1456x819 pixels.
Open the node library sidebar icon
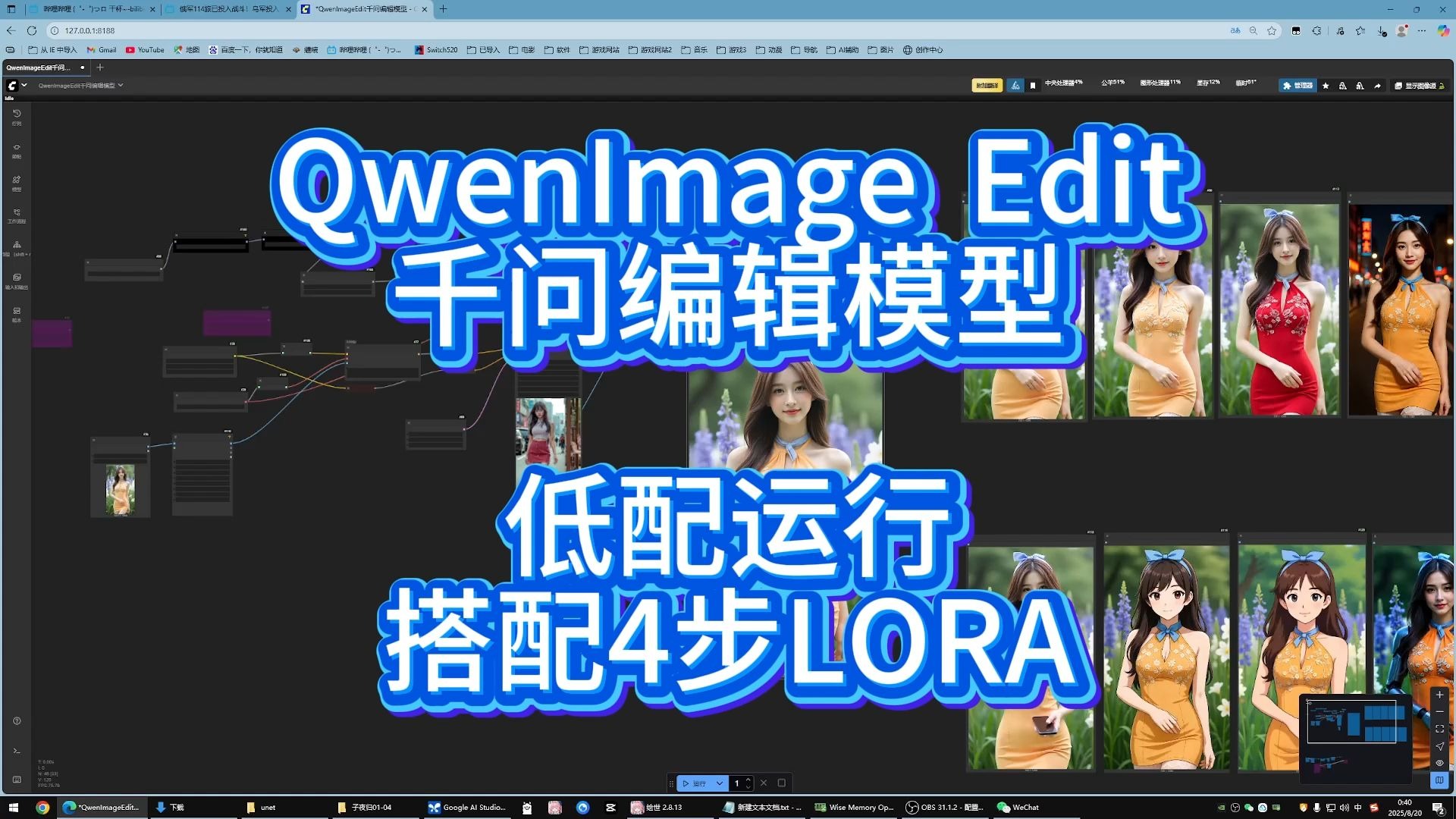[x=17, y=150]
